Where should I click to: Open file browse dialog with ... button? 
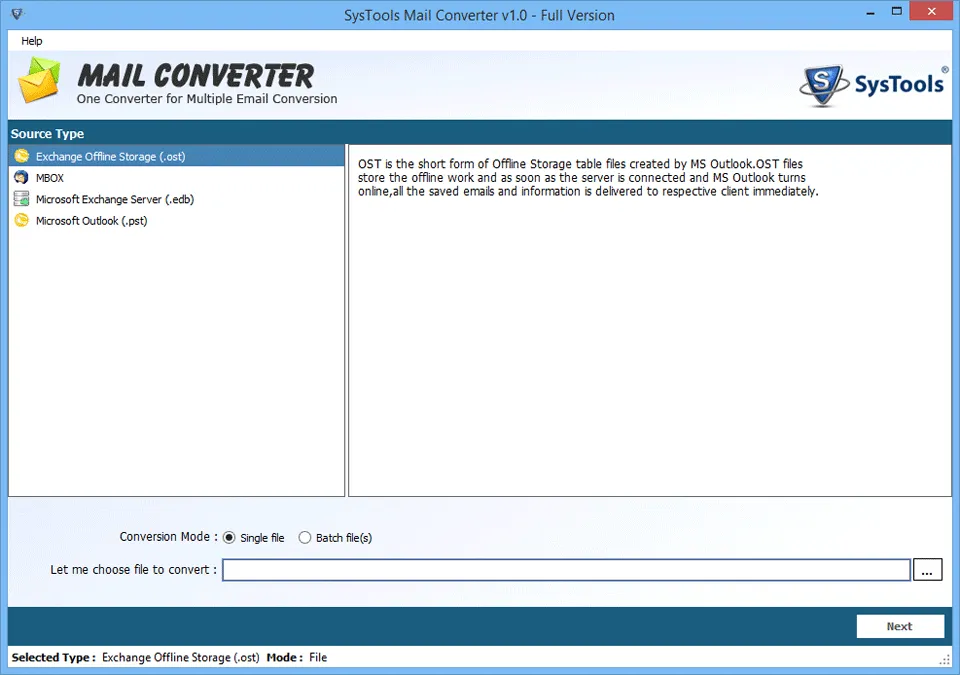click(x=928, y=570)
